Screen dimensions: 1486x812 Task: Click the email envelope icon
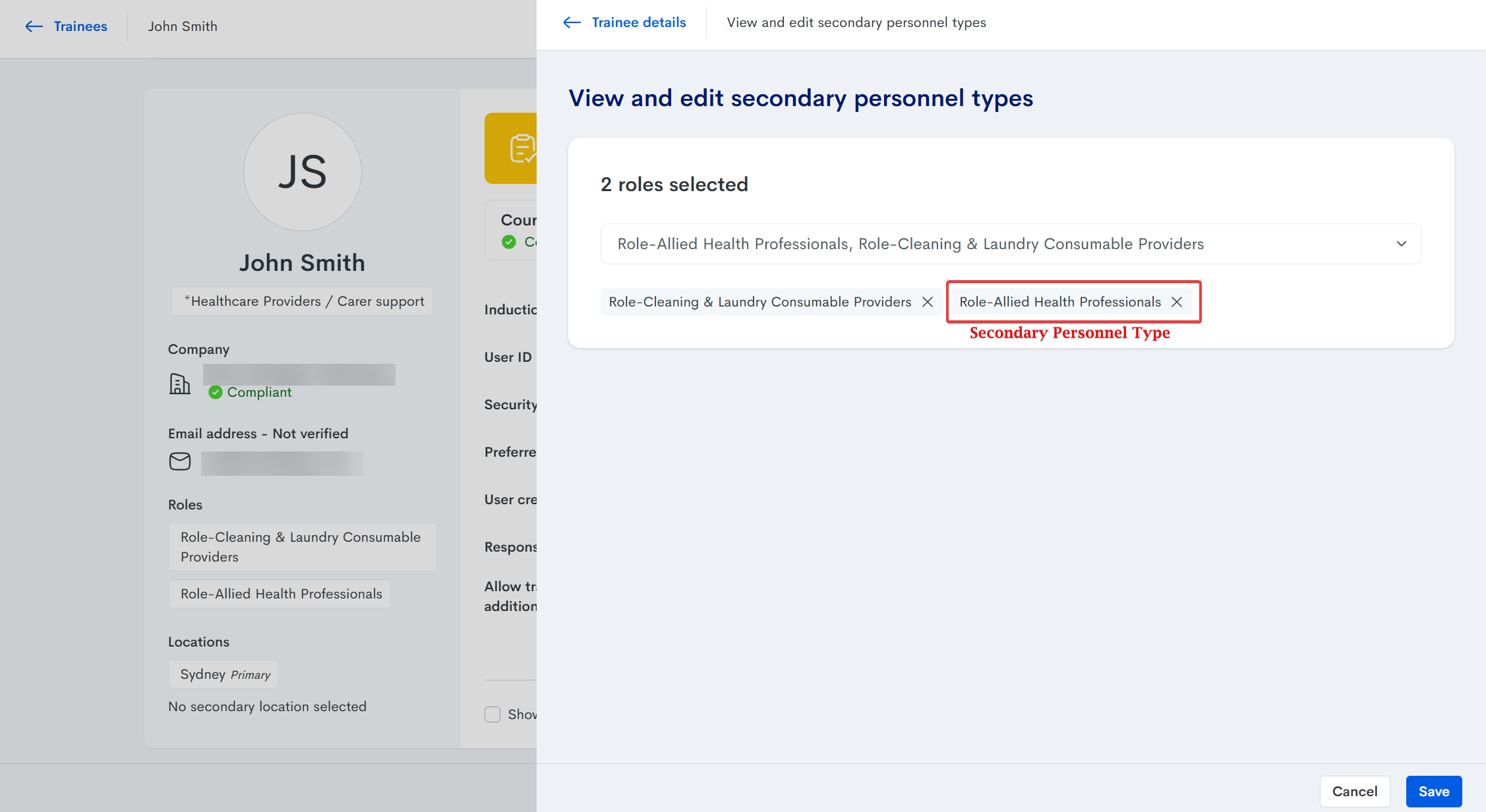pos(179,461)
